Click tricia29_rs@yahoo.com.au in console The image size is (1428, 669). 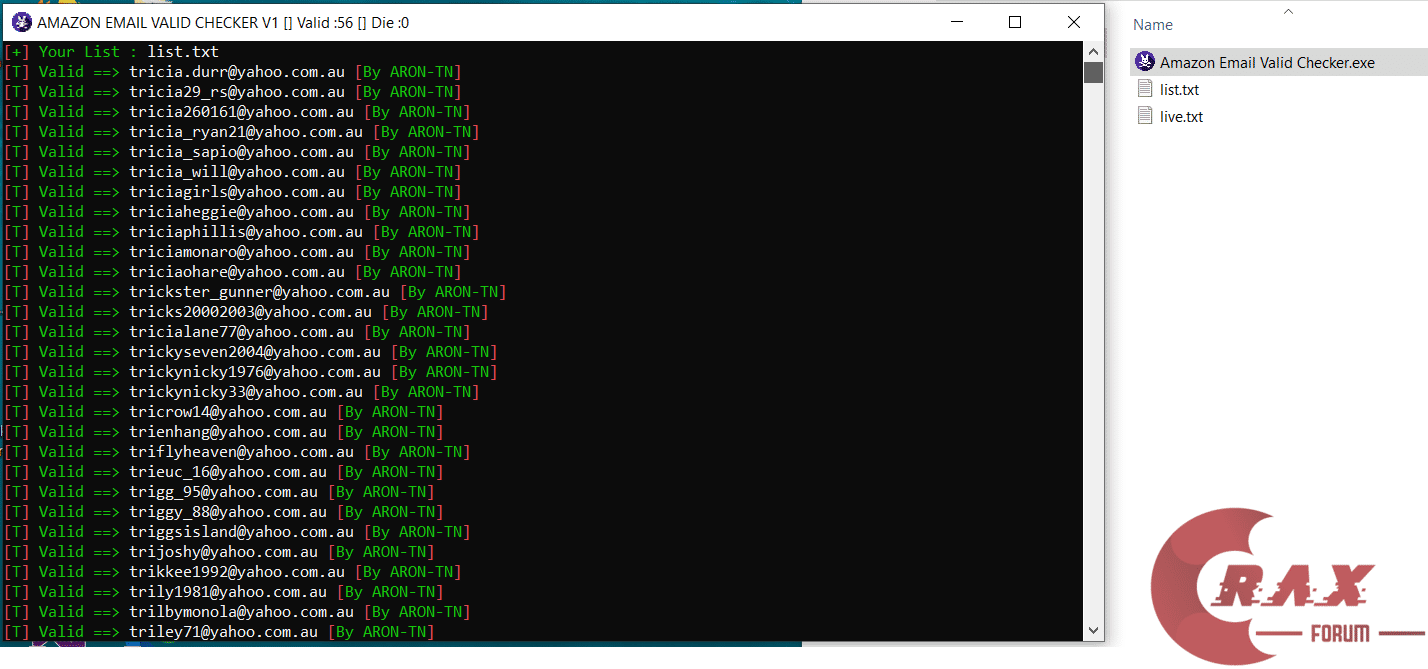(237, 91)
